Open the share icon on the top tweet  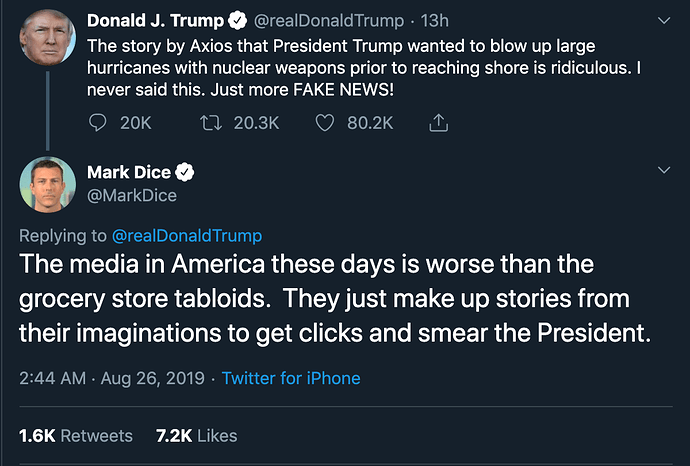click(x=437, y=123)
